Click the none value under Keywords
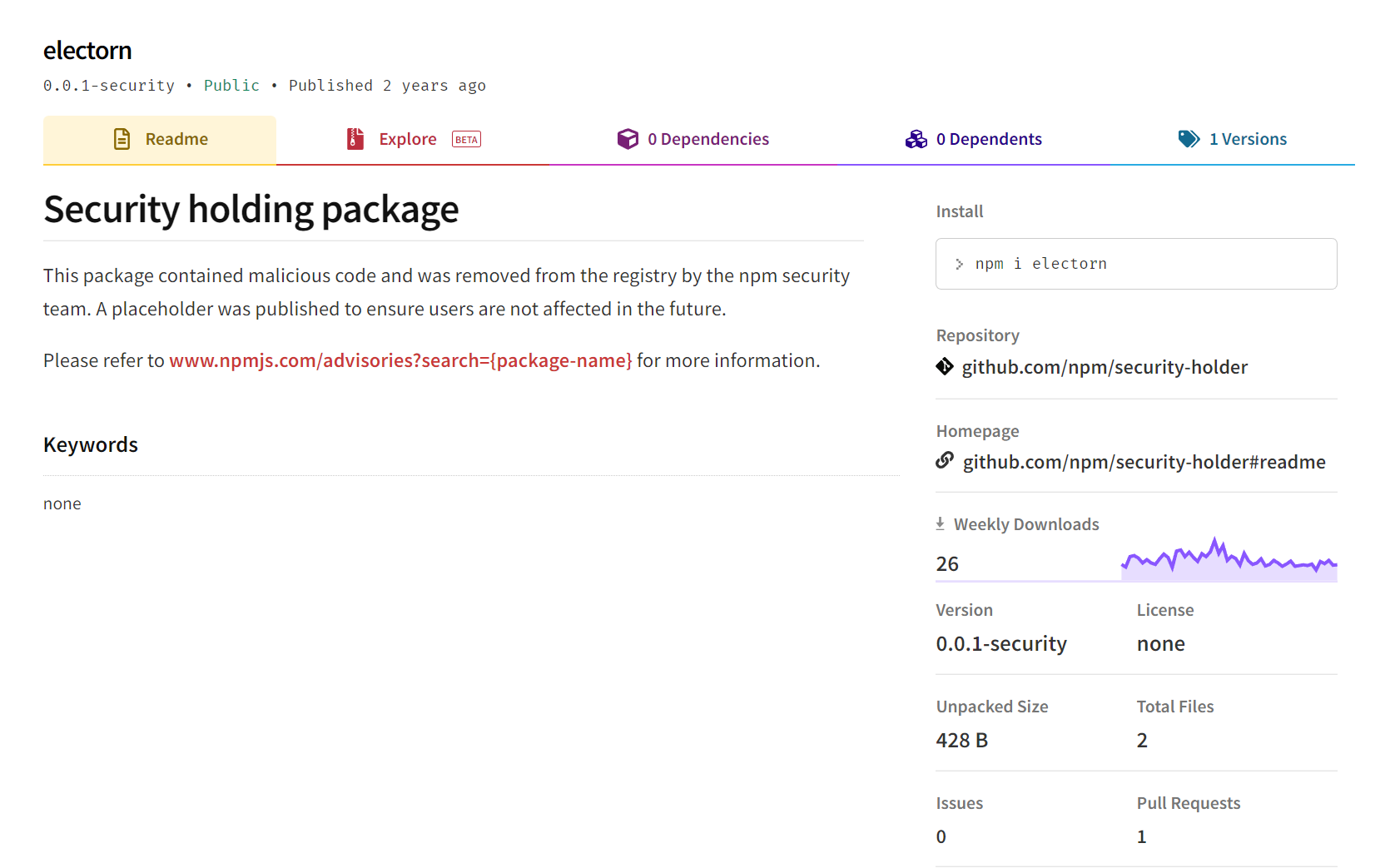This screenshot has height=868, width=1400. click(x=62, y=503)
